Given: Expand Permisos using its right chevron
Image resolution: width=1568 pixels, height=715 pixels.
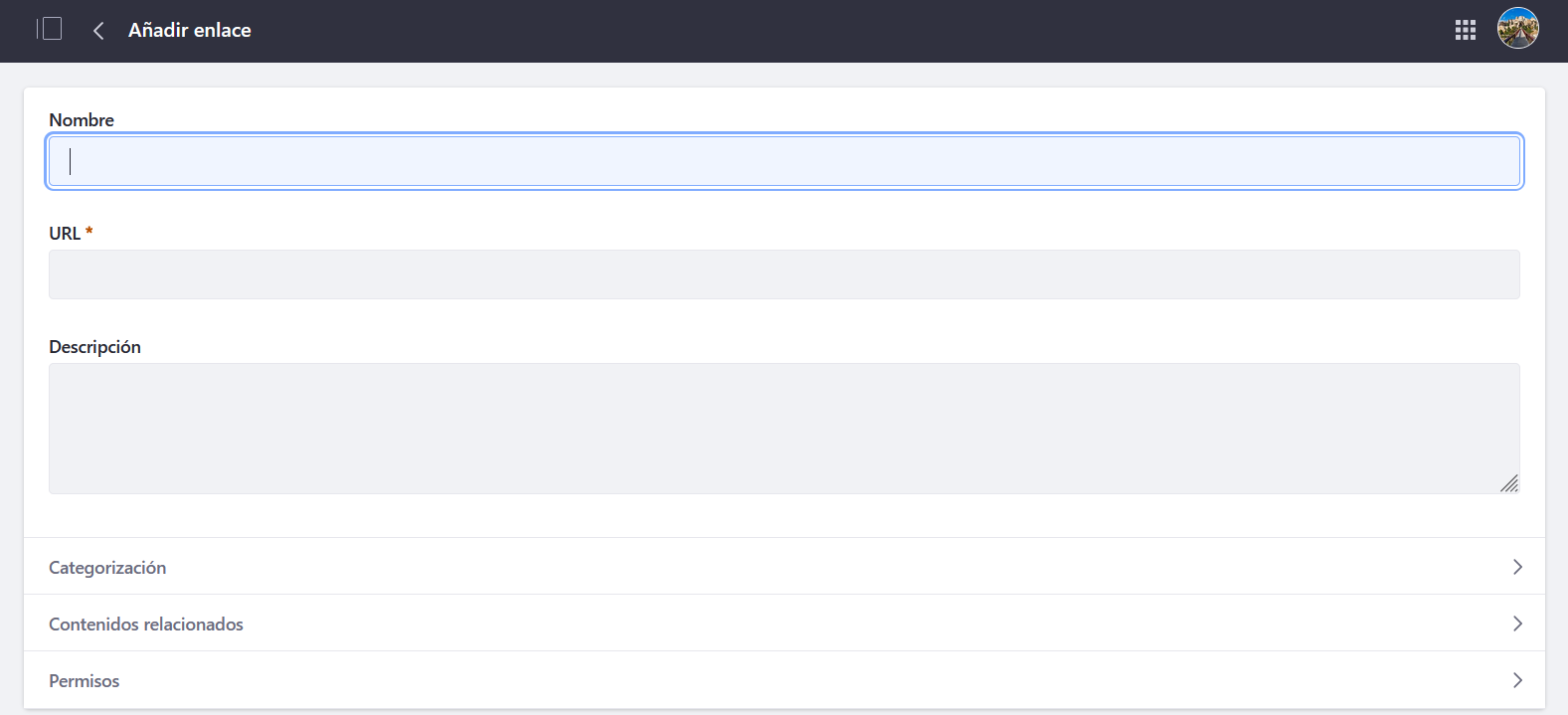Looking at the screenshot, I should (x=1517, y=680).
